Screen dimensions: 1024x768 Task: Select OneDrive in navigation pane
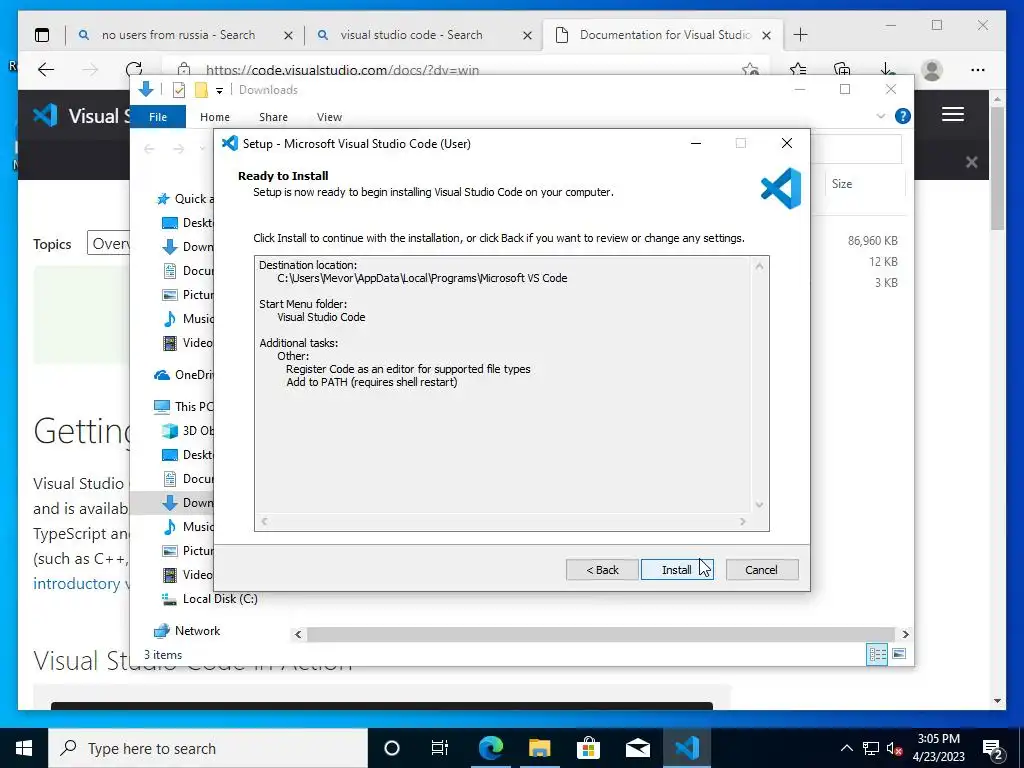pyautogui.click(x=184, y=374)
